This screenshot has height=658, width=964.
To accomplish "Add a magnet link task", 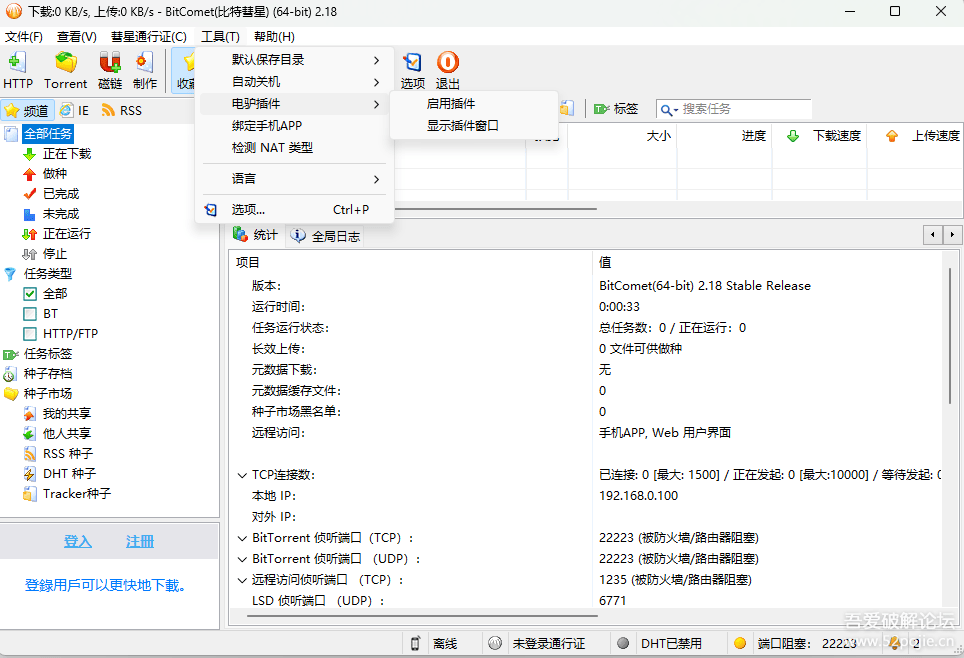I will [x=109, y=69].
